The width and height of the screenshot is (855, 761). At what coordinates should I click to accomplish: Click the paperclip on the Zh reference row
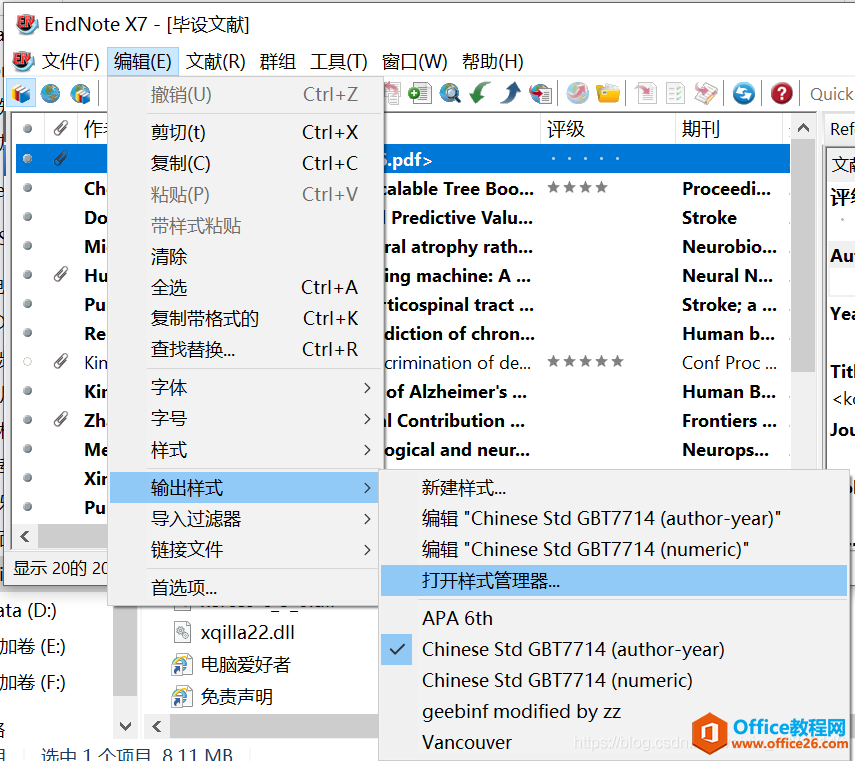61,419
